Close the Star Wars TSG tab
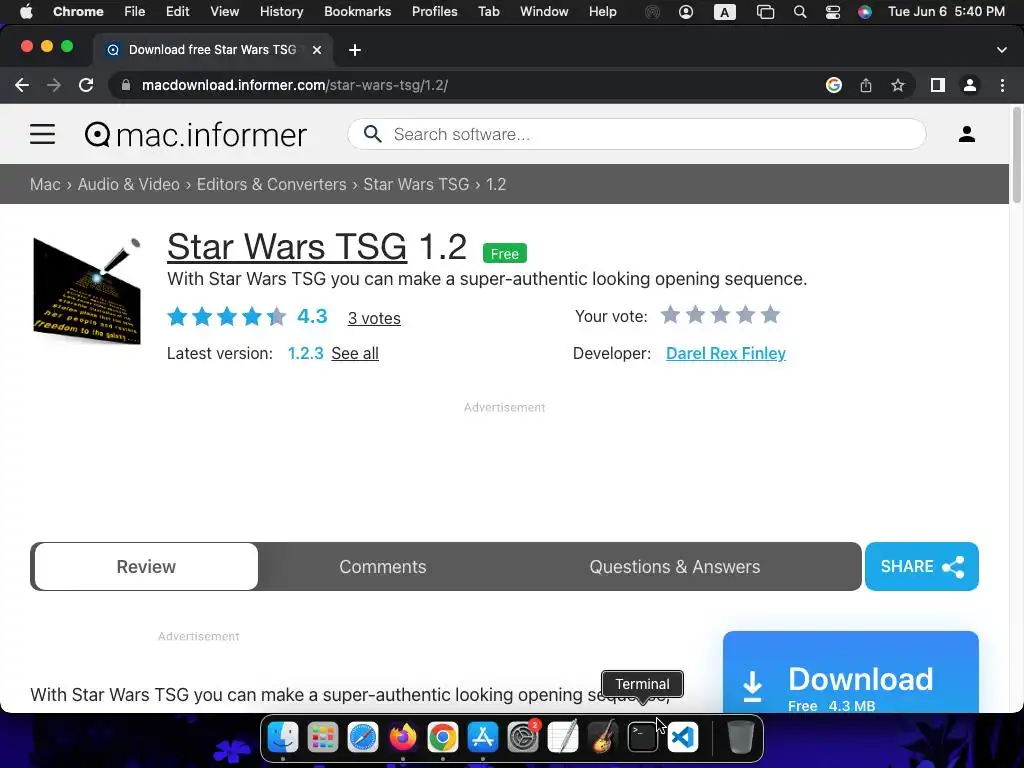This screenshot has width=1024, height=768. coord(317,50)
